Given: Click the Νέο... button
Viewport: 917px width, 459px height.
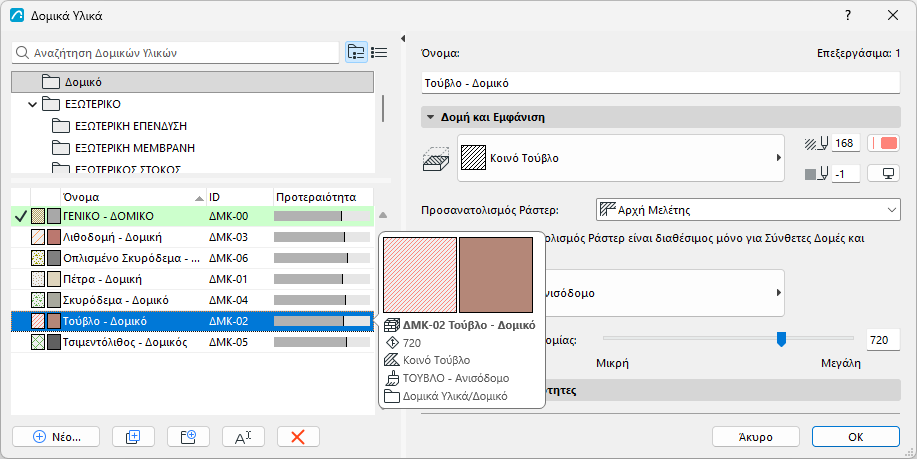Looking at the screenshot, I should 56,437.
